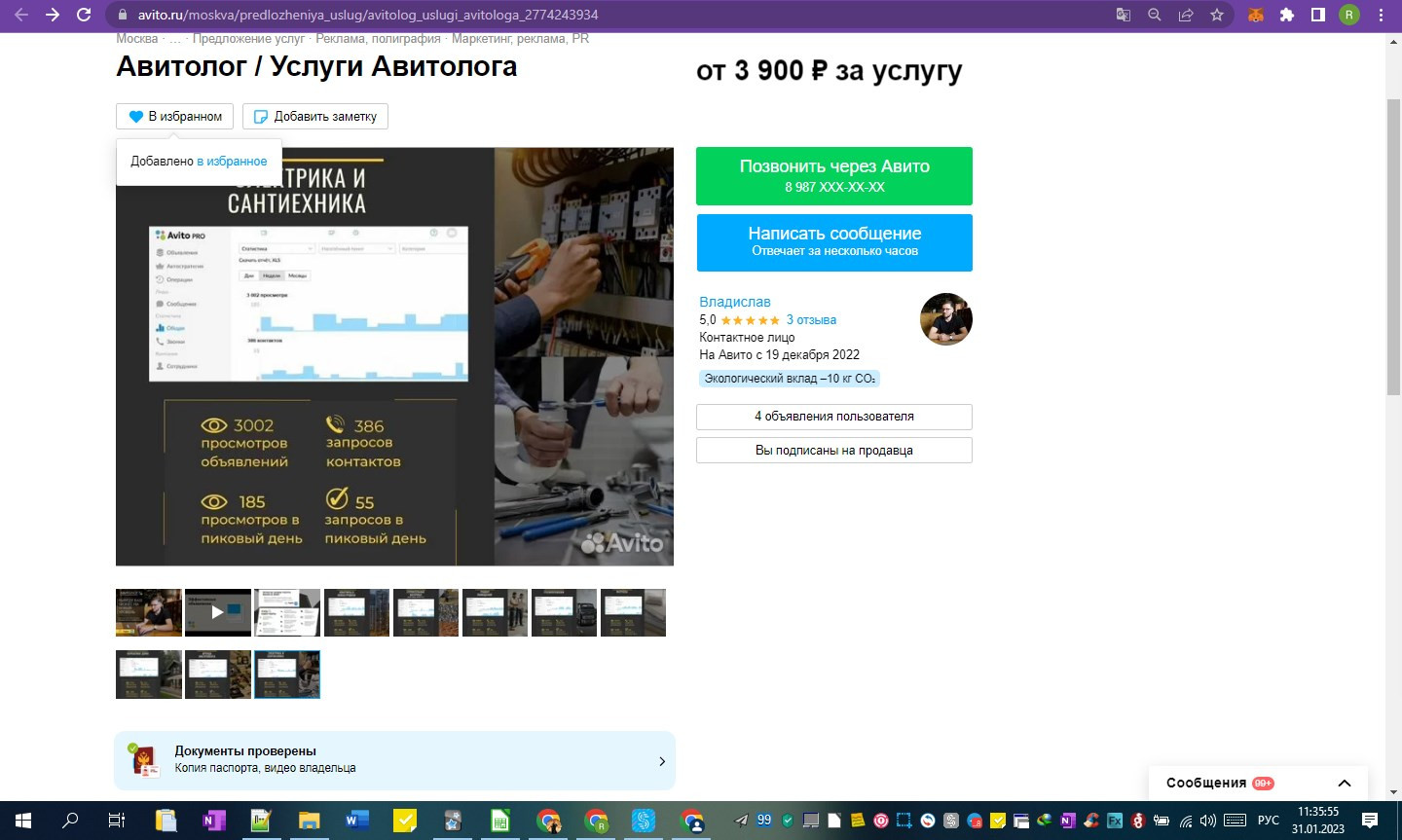Open 'Маркетинг, реклама, PR' breadcrumb link
This screenshot has height=840, width=1402.
tap(520, 39)
